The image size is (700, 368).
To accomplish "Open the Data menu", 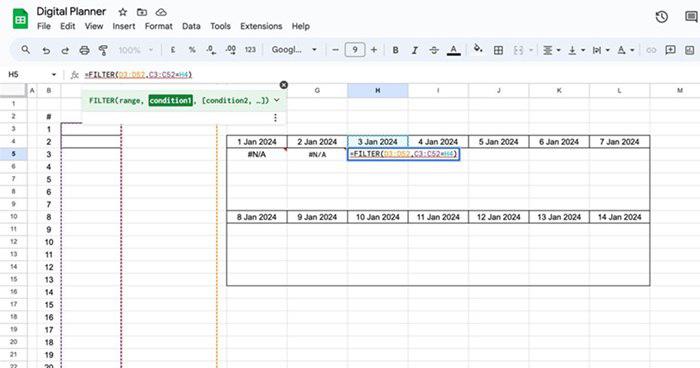I will tap(191, 26).
